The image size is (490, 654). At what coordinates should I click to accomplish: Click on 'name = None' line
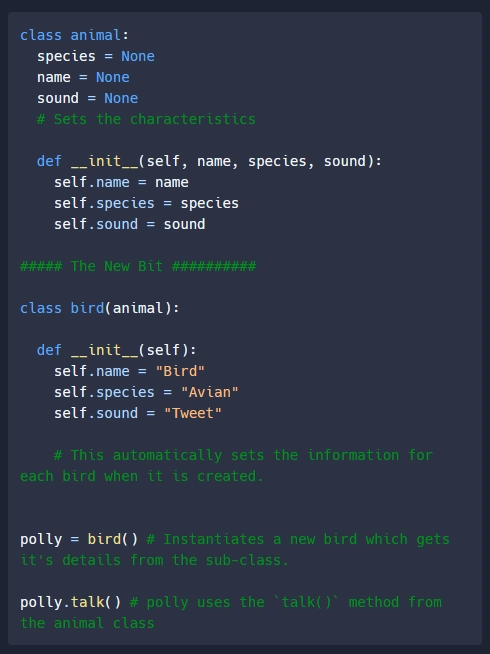[83, 77]
